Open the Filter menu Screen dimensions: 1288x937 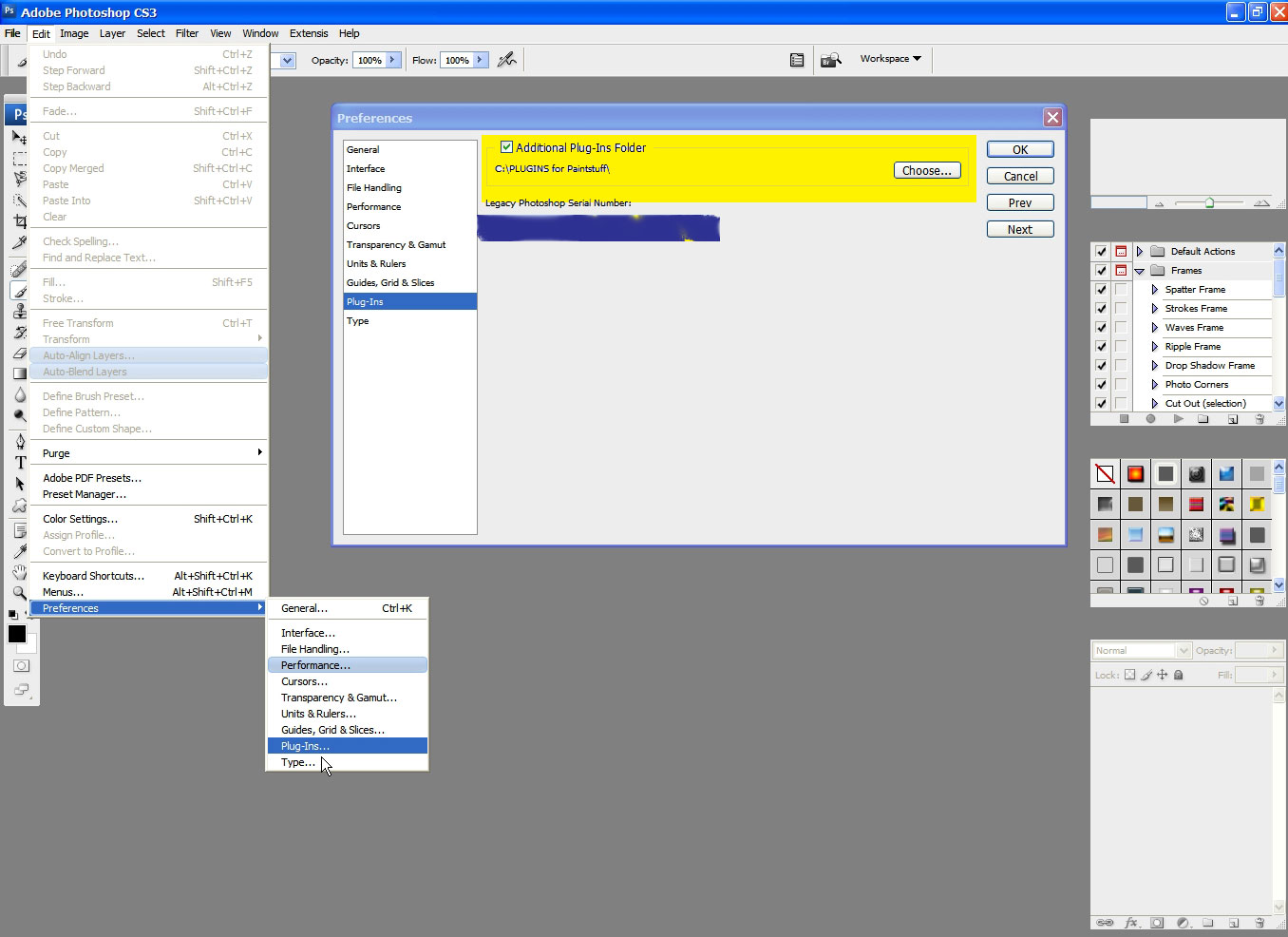pos(187,33)
